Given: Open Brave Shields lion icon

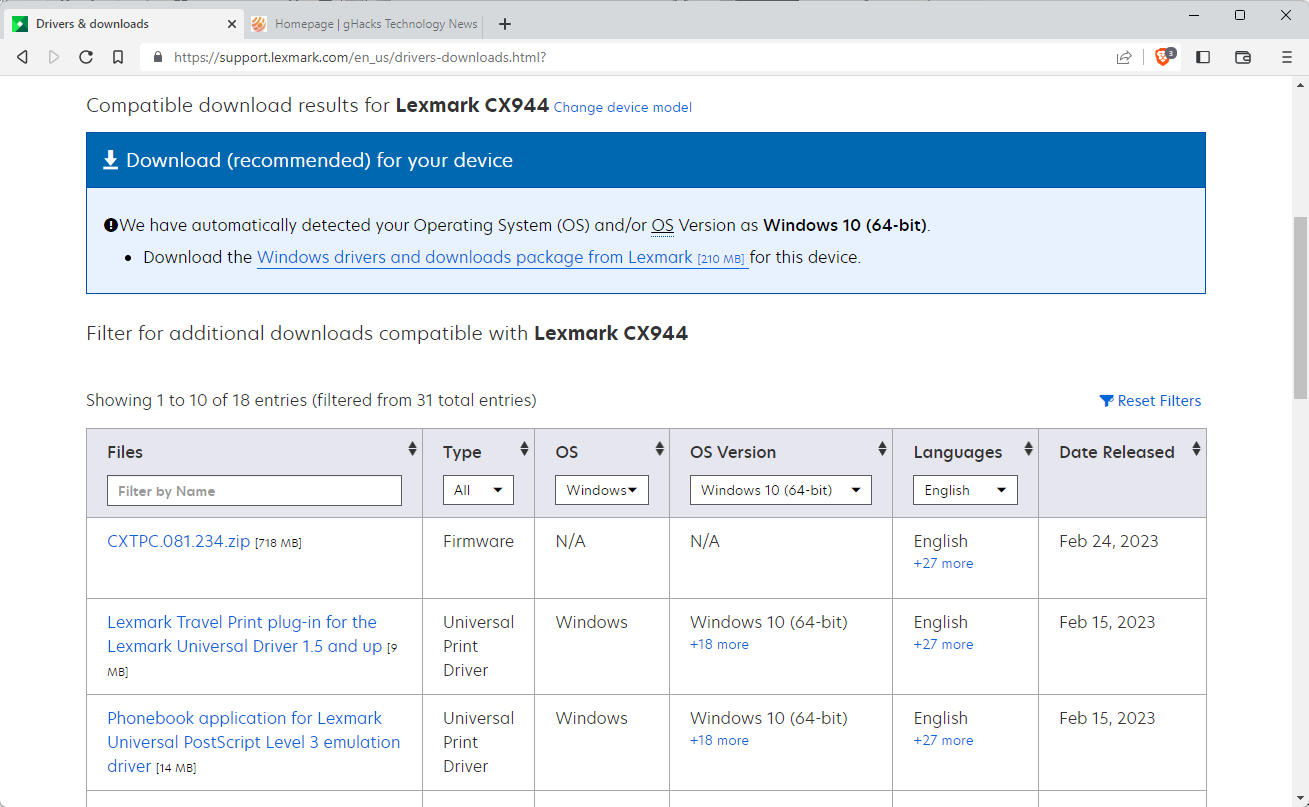Looking at the screenshot, I should [x=1163, y=57].
